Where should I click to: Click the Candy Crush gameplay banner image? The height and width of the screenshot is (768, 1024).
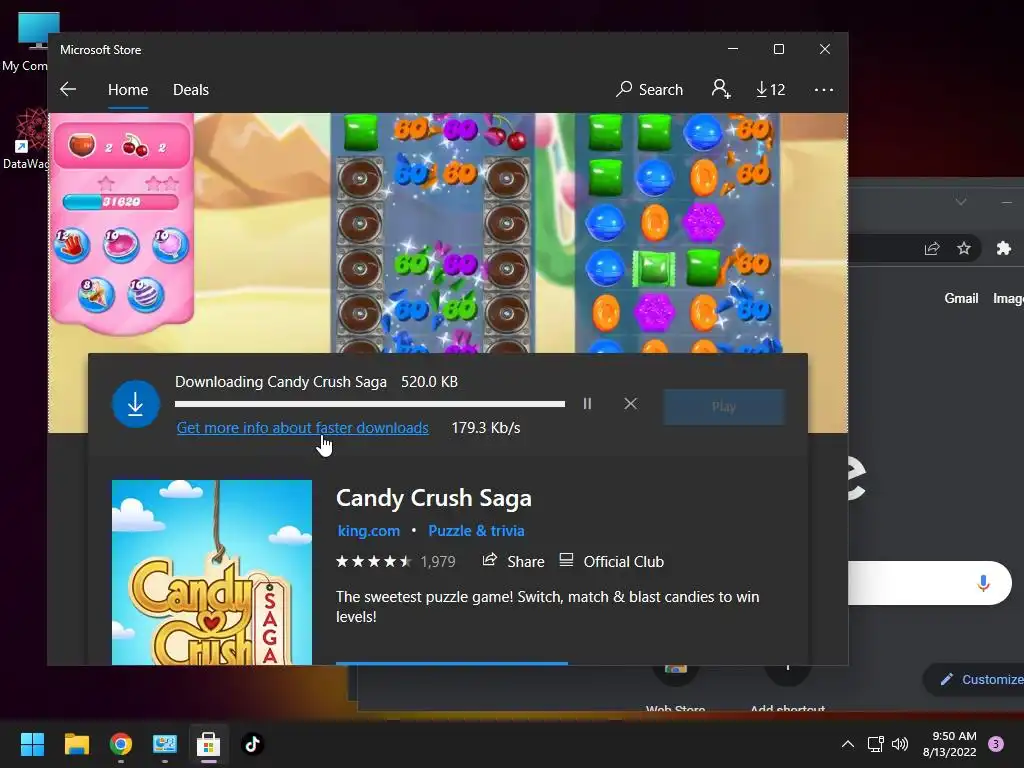(448, 233)
